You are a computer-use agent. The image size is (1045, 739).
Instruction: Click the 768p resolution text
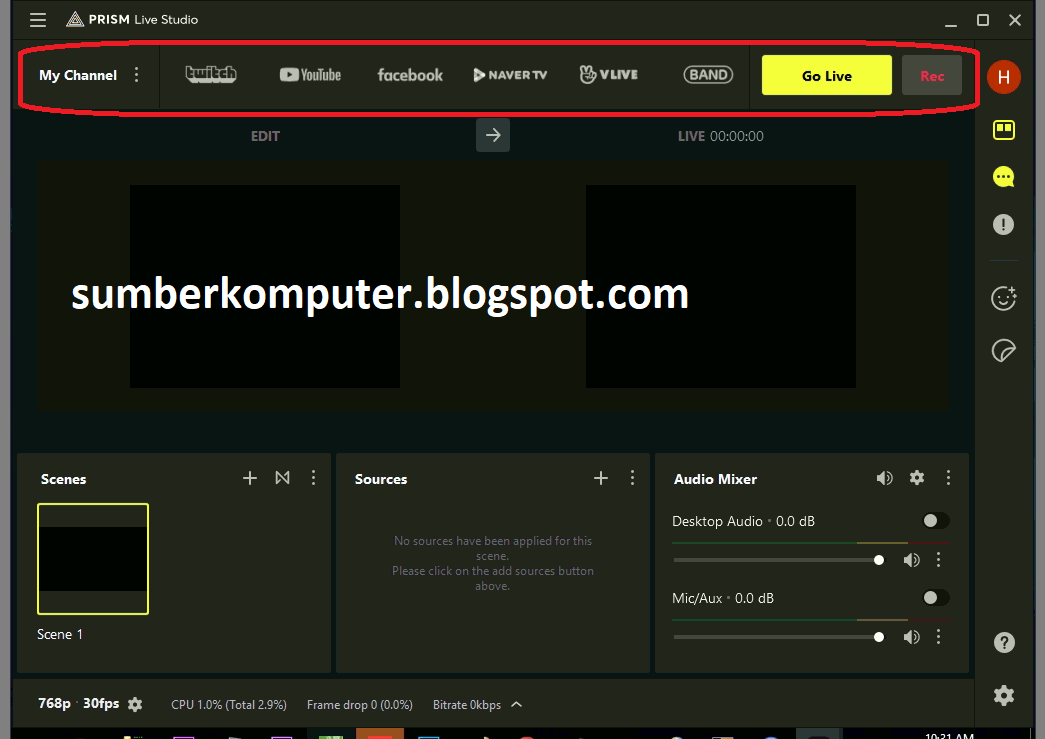tap(55, 704)
